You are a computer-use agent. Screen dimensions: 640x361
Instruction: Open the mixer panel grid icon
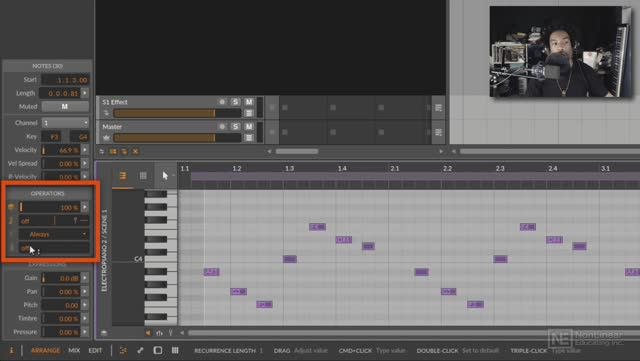click(x=175, y=350)
